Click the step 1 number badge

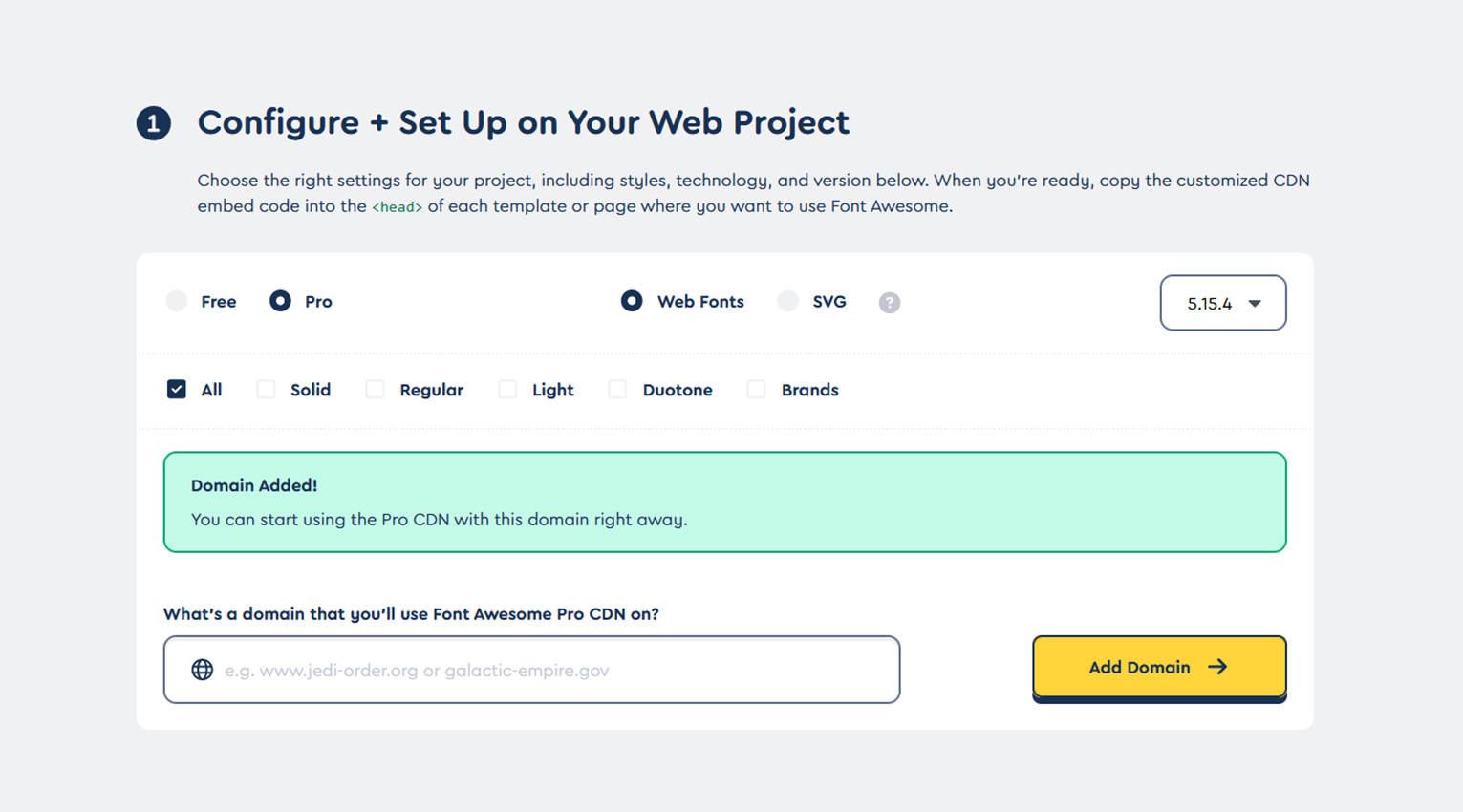pyautogui.click(x=153, y=123)
